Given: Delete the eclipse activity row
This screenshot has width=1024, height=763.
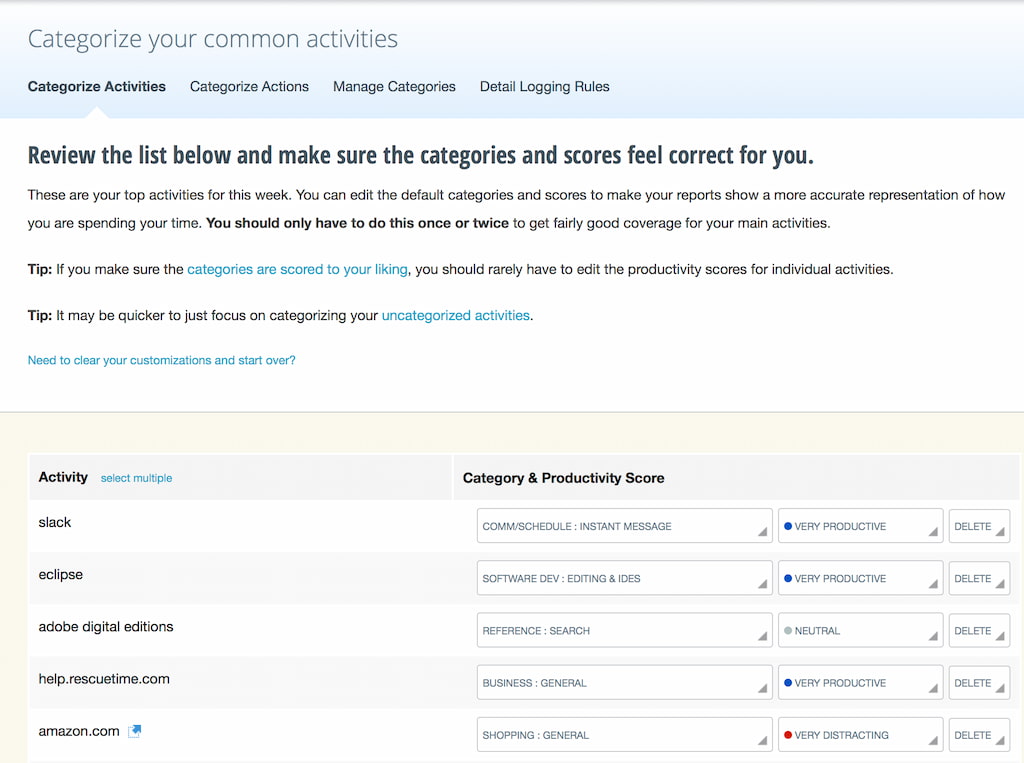Looking at the screenshot, I should click(978, 578).
